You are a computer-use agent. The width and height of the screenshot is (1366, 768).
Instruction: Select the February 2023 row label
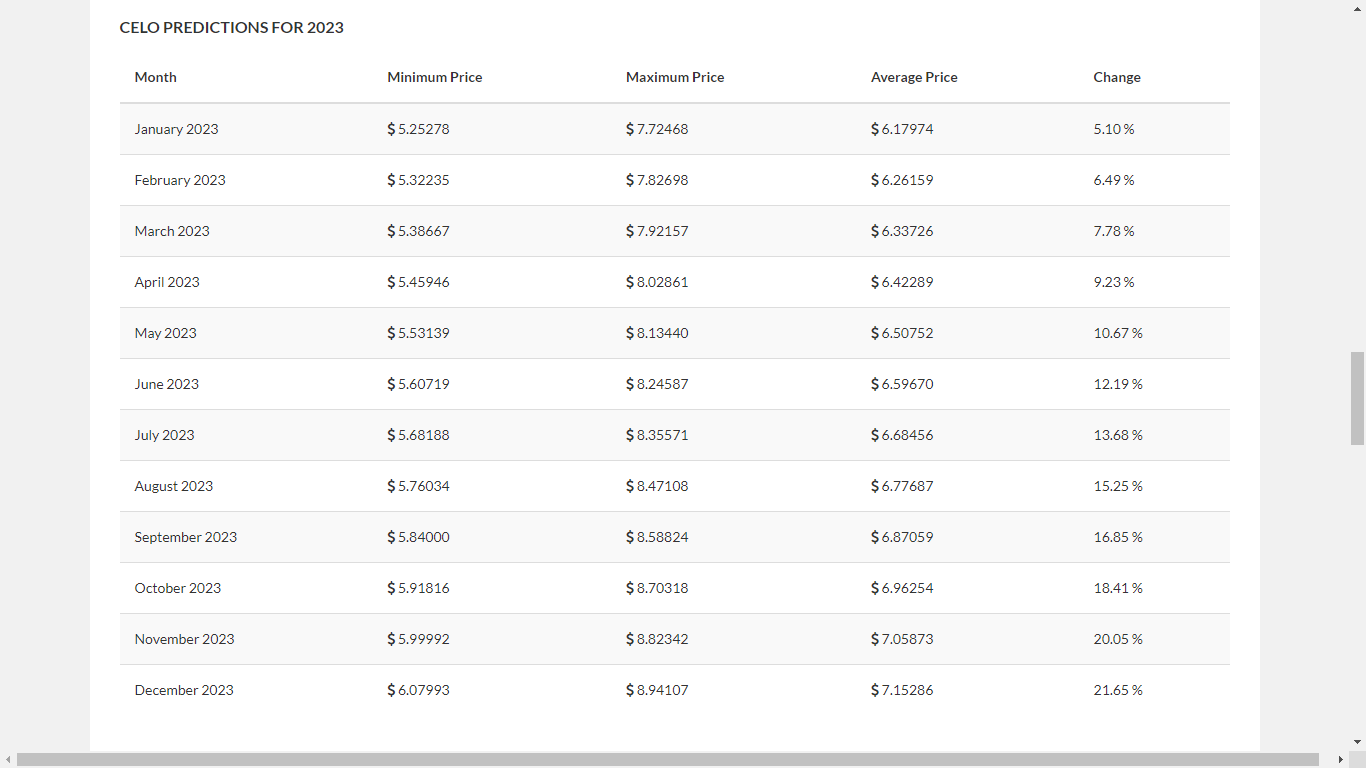point(180,180)
